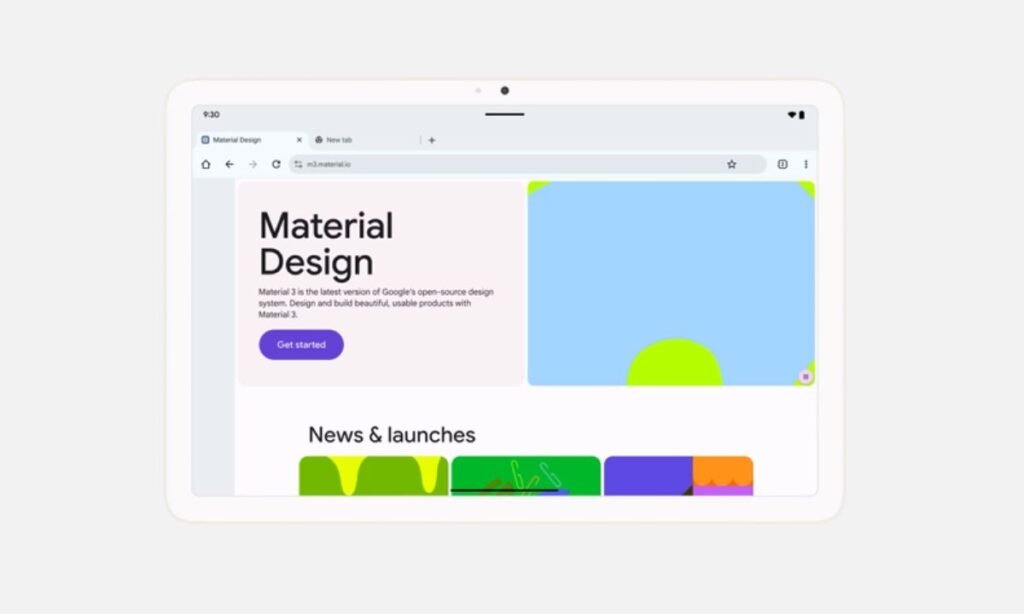Image resolution: width=1024 pixels, height=614 pixels.
Task: Pause the hero animation button
Action: [805, 377]
